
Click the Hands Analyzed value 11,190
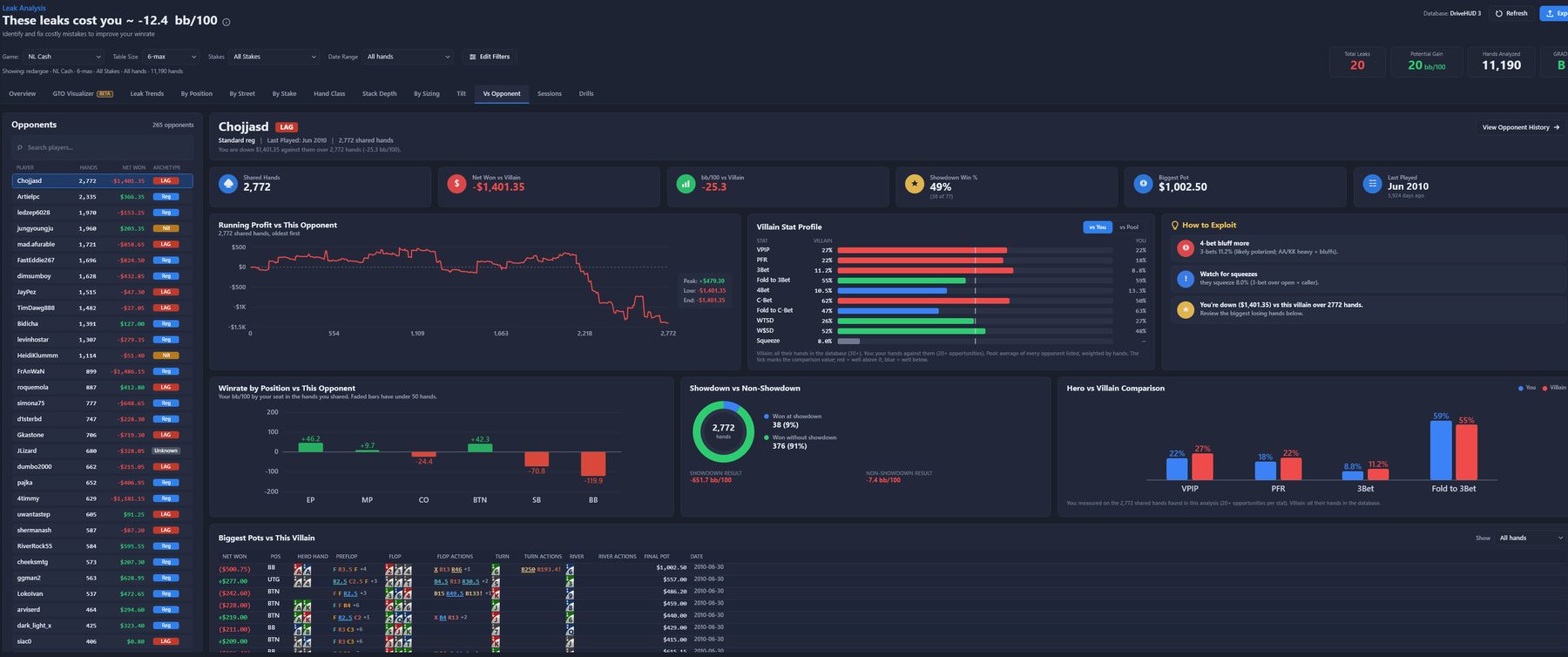[1502, 65]
